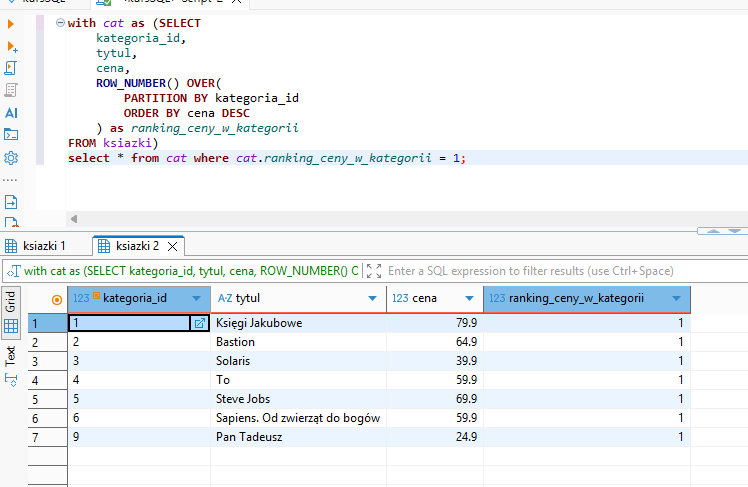Viewport: 748px width, 487px height.
Task: Click the expand filter panel icon
Action: (374, 270)
